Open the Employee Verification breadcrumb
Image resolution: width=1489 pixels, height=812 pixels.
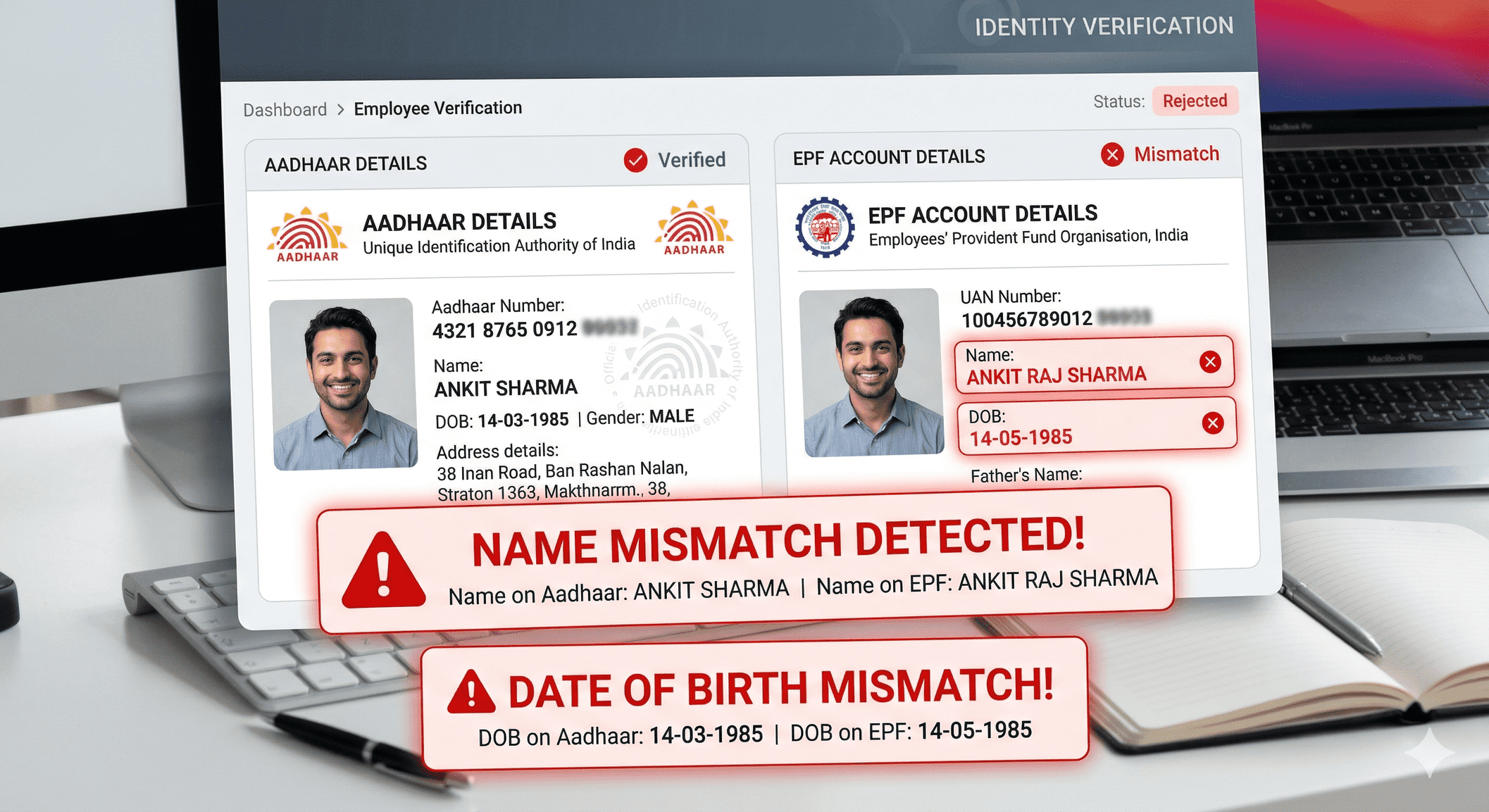pyautogui.click(x=437, y=108)
